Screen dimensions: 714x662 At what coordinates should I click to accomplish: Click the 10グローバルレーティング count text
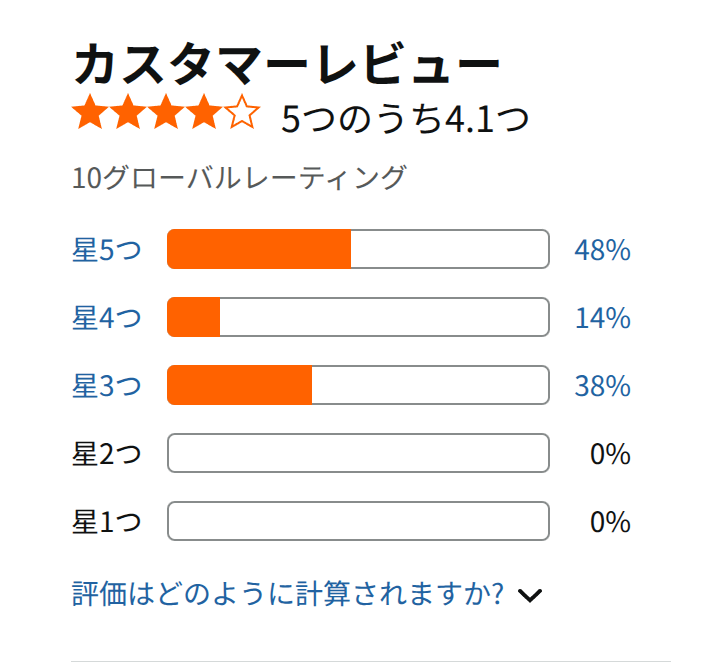[x=239, y=177]
